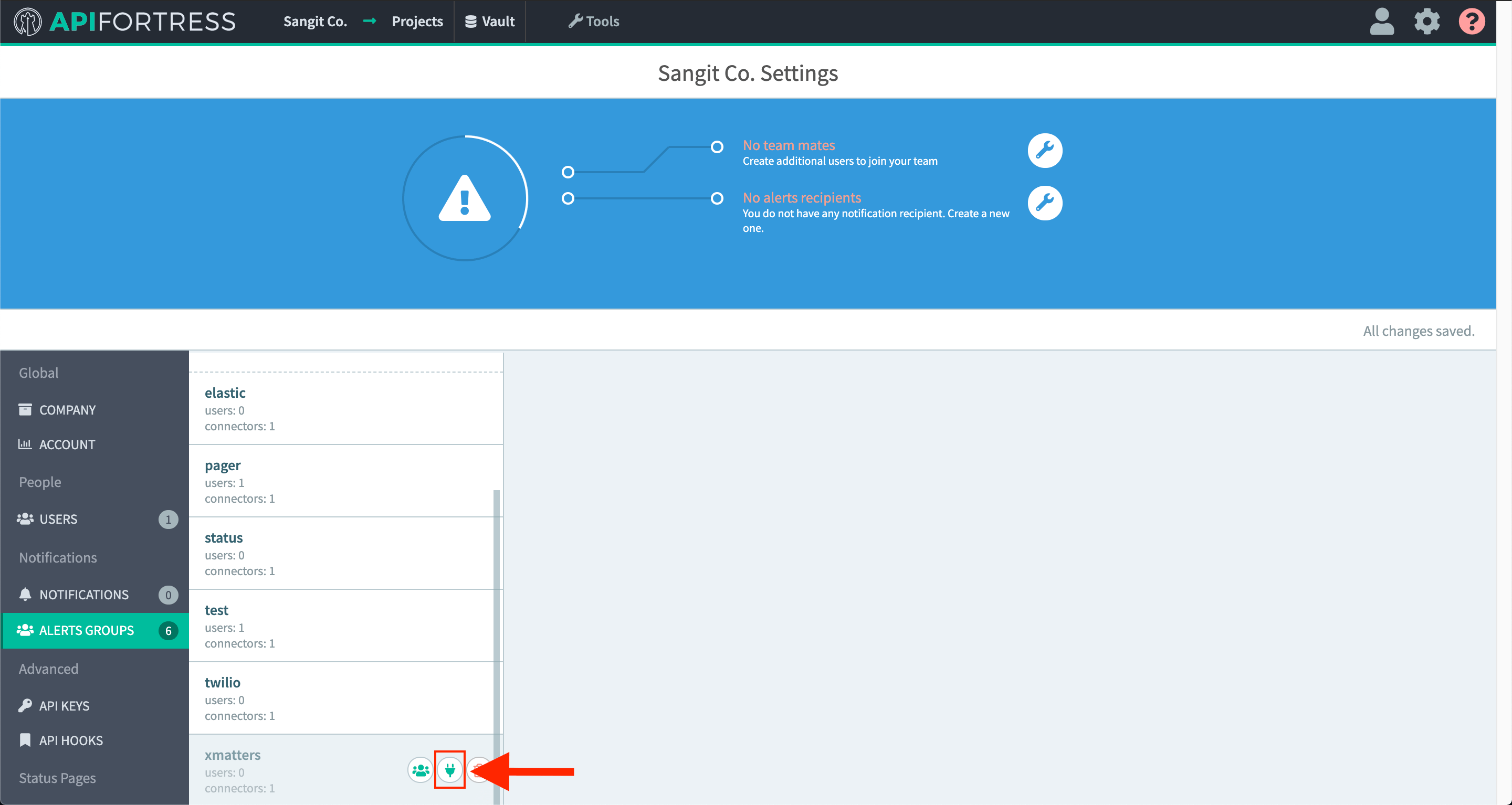Screen dimensions: 1512x805
Task: Click the COMPANY menu item under Global
Action: [66, 410]
